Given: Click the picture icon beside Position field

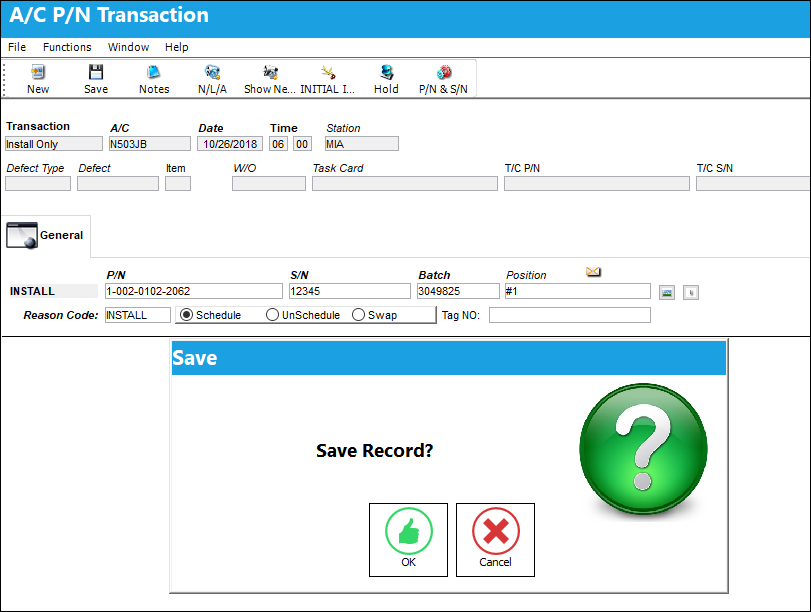Looking at the screenshot, I should pos(667,292).
